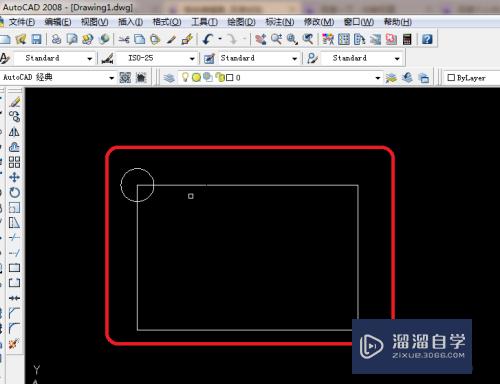
Task: Select the Explode tool
Action: coord(15,343)
